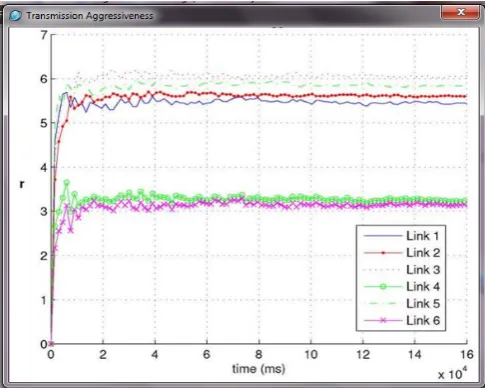Click the y-axis tick label 3
The width and height of the screenshot is (485, 388).
[44, 211]
